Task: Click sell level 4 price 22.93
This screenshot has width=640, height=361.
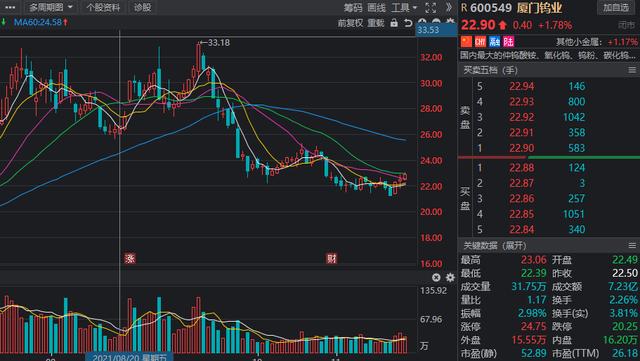Action: 521,101
